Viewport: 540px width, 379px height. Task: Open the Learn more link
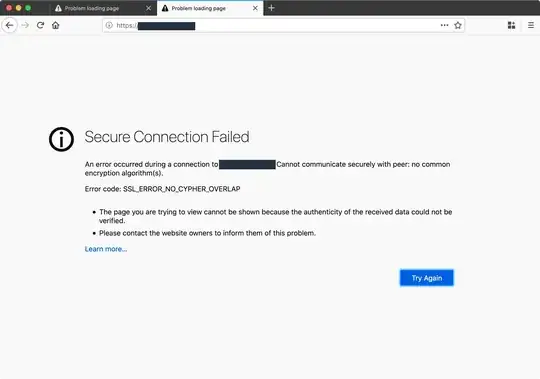106,249
